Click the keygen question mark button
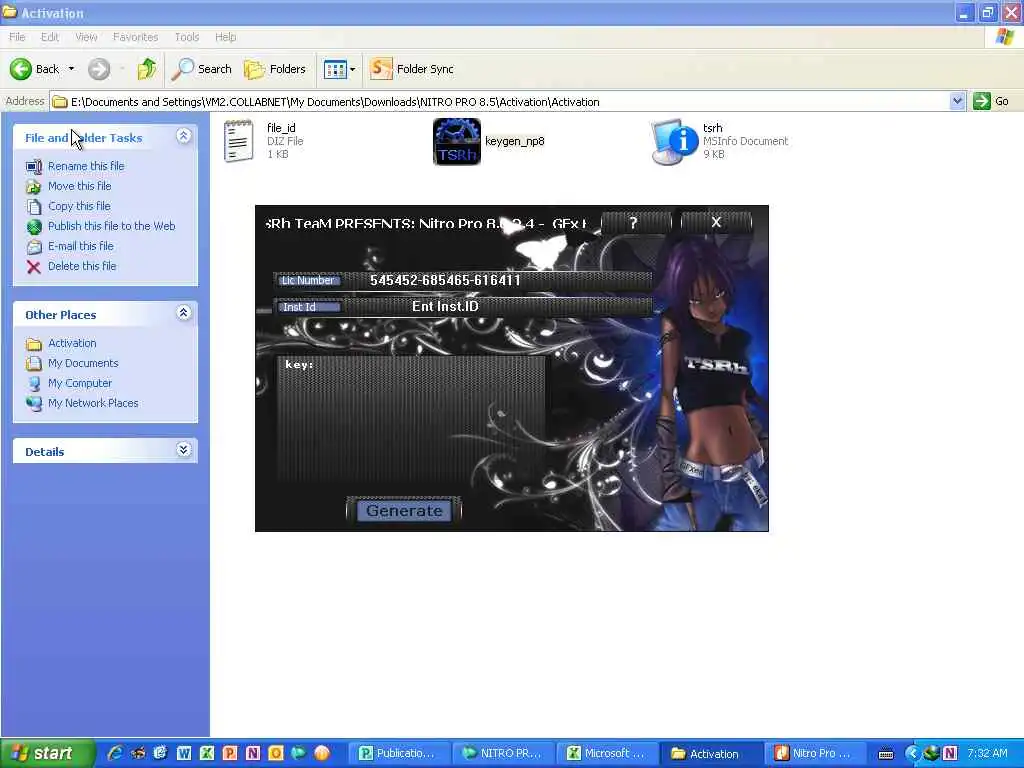Viewport: 1024px width, 768px height. tap(635, 222)
